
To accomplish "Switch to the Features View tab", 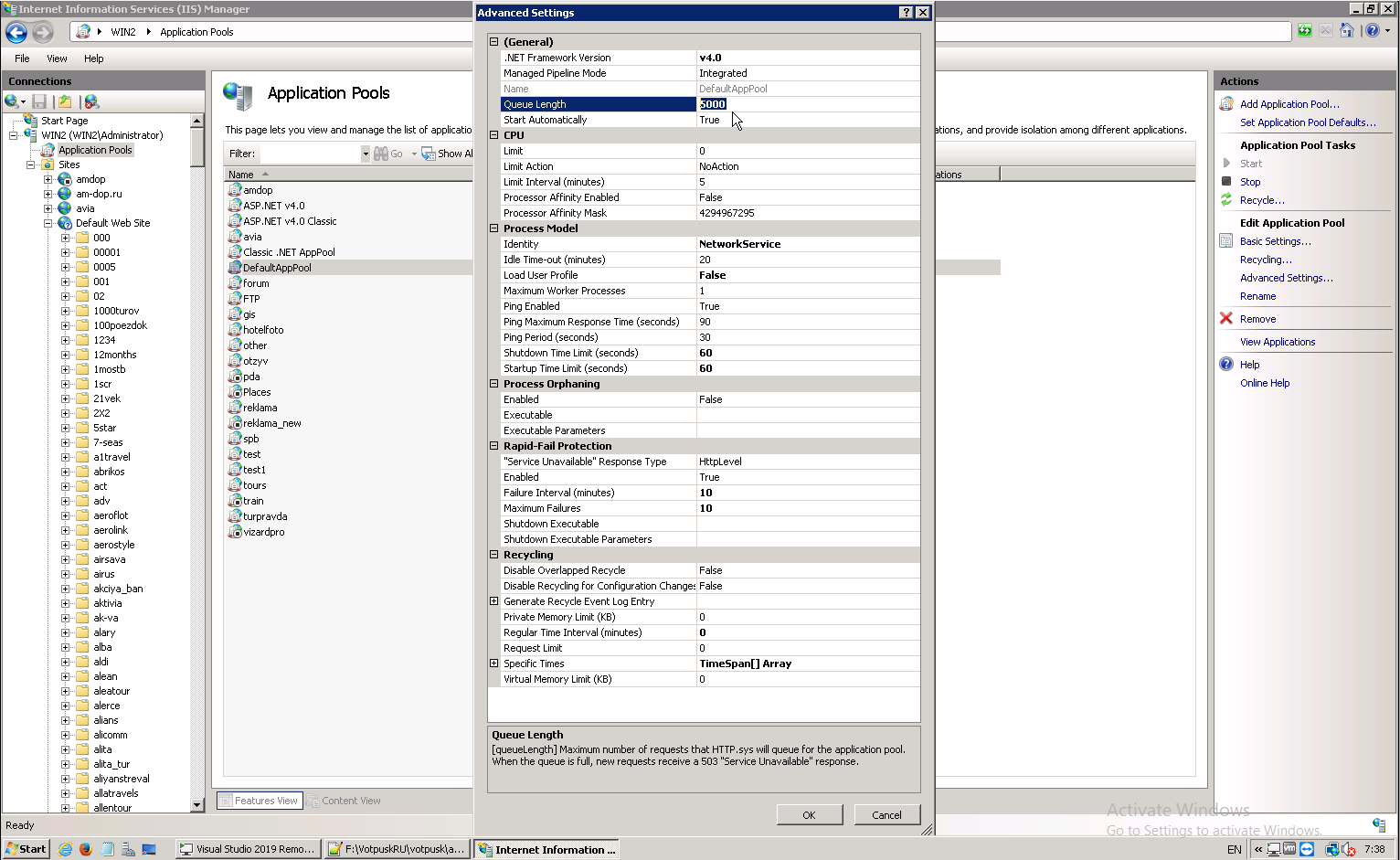I will [260, 801].
